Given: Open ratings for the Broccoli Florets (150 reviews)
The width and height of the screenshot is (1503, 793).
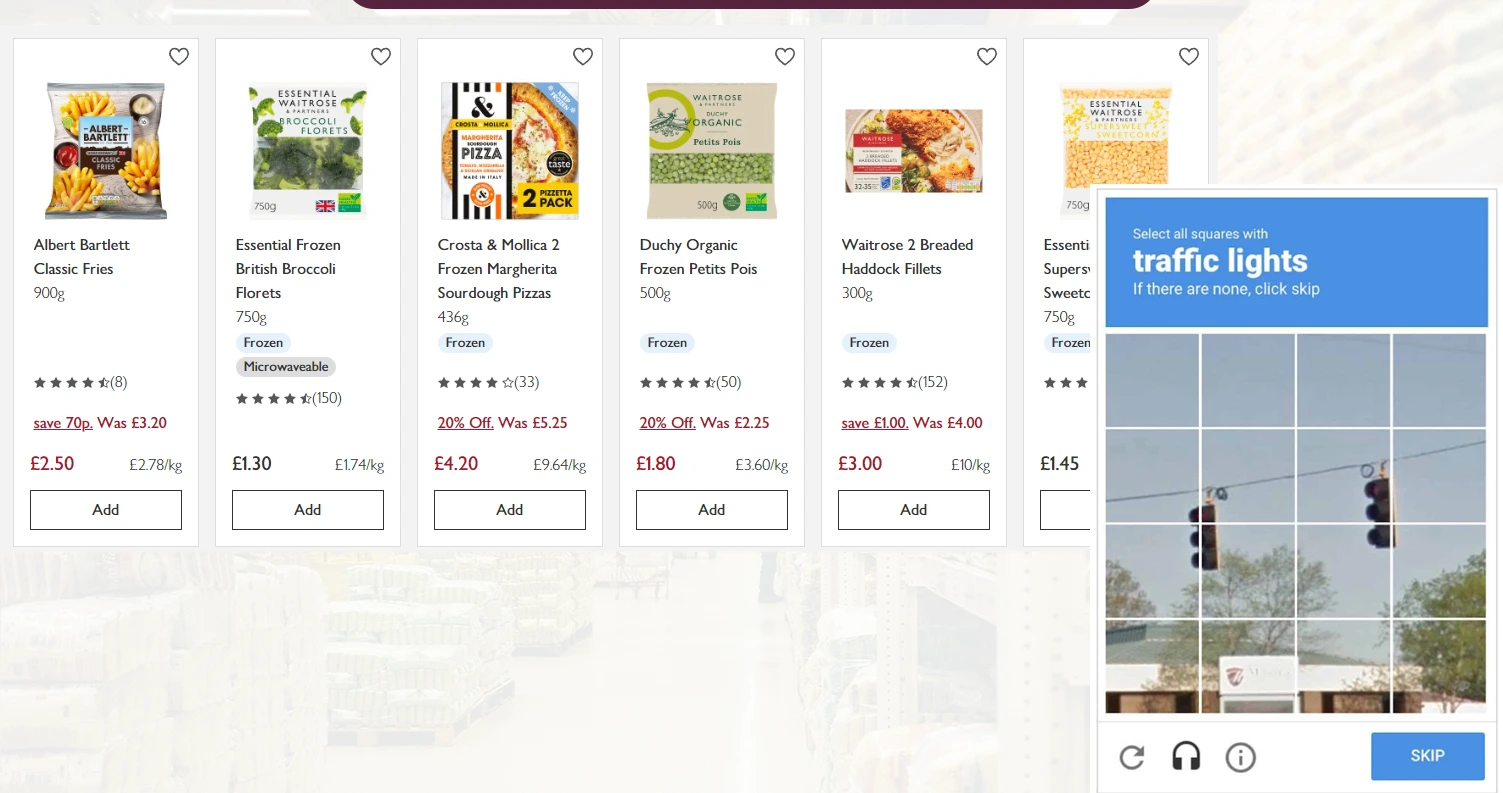Looking at the screenshot, I should click(289, 398).
